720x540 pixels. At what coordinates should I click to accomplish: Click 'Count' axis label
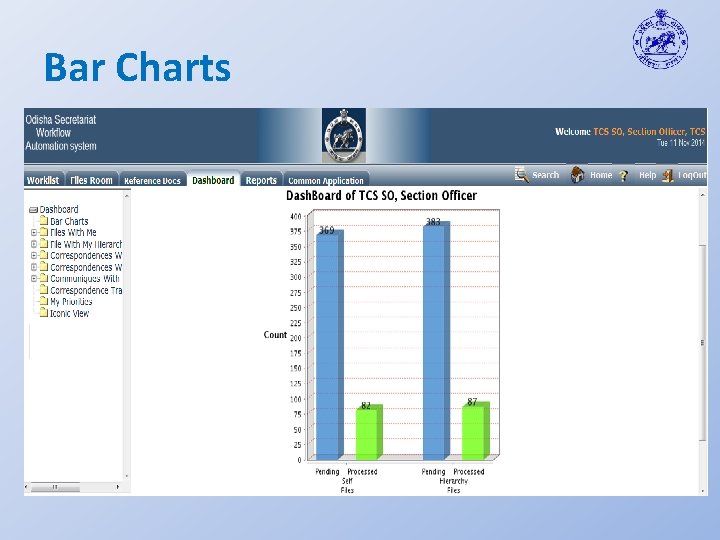point(275,335)
